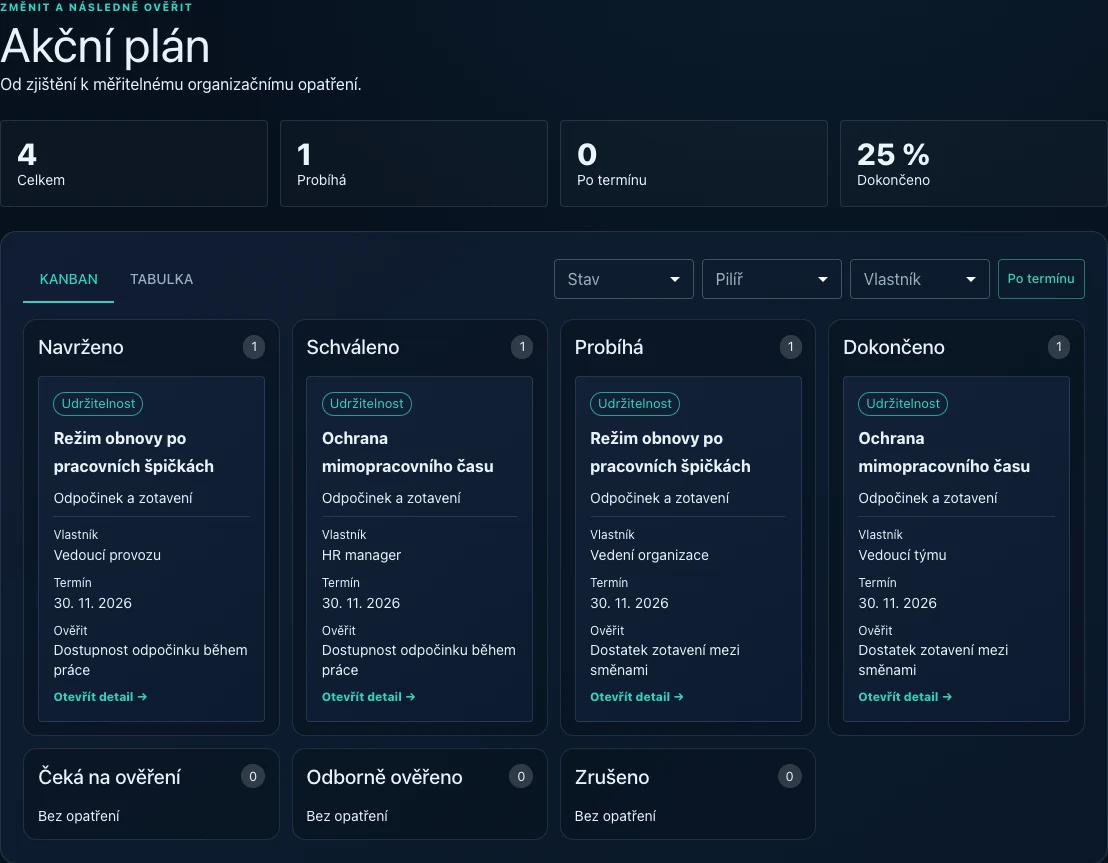
Task: Click Udržitelnost tag in Dokončeno card
Action: point(903,404)
